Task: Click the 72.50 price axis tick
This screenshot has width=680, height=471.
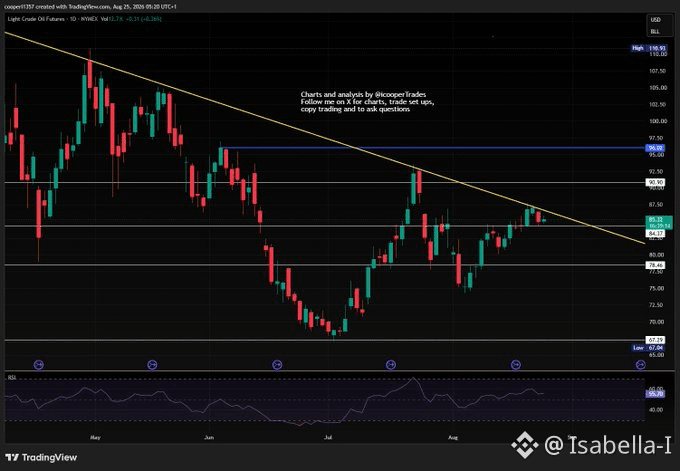Action: (658, 305)
